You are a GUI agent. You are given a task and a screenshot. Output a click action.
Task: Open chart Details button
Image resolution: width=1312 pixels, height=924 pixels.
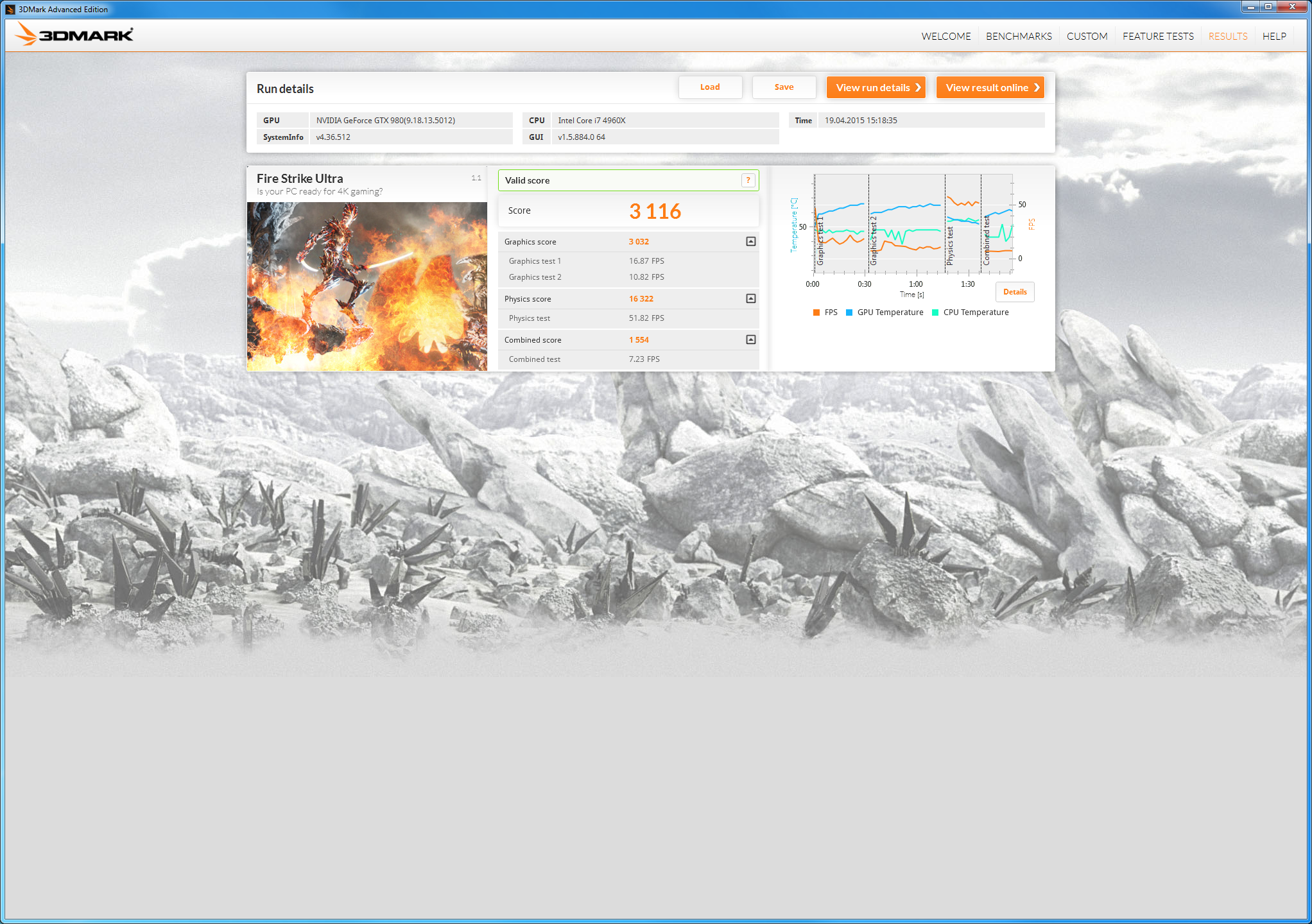pyautogui.click(x=1014, y=292)
